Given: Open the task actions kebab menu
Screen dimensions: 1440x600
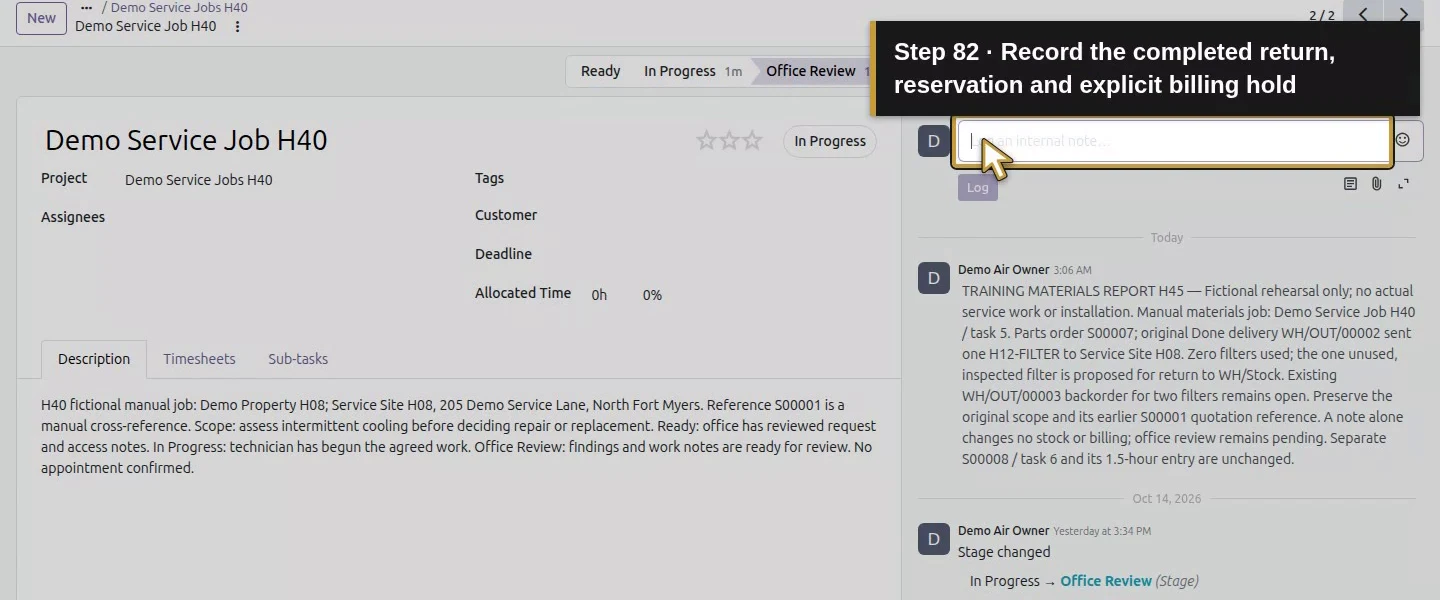Looking at the screenshot, I should (237, 27).
